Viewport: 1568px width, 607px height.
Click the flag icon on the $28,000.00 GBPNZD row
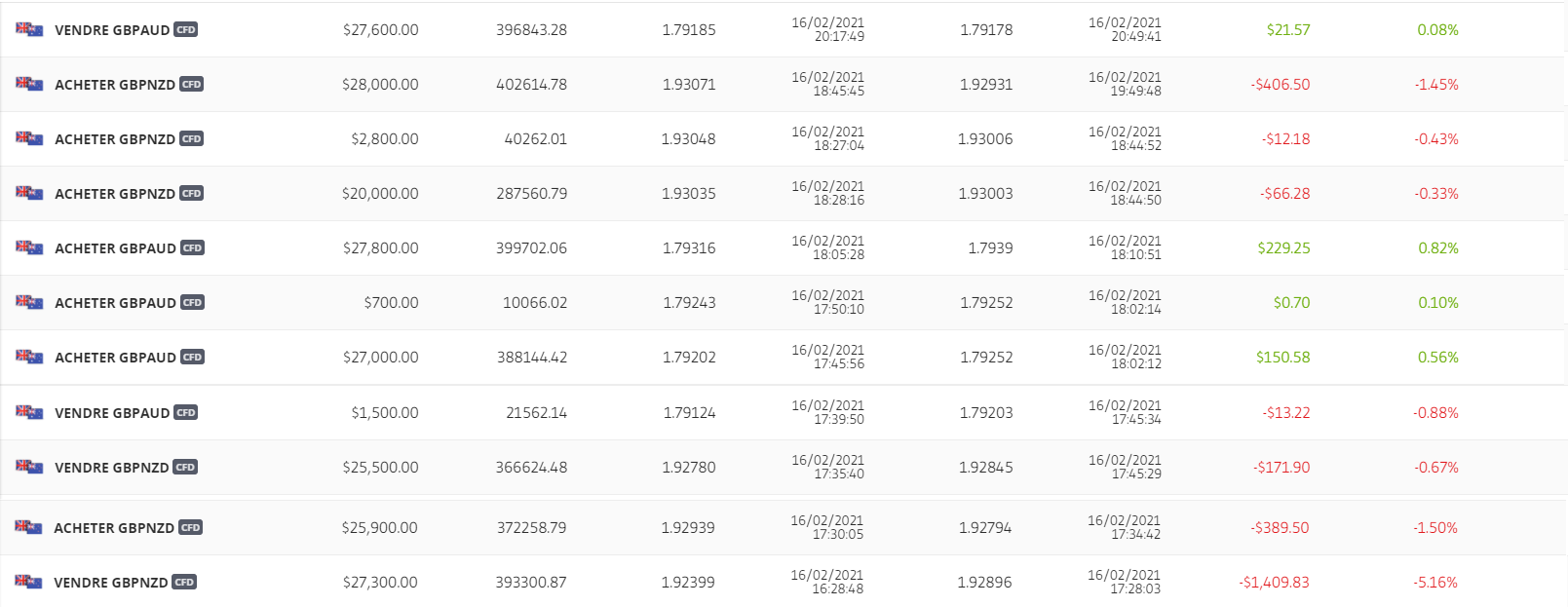[x=29, y=84]
